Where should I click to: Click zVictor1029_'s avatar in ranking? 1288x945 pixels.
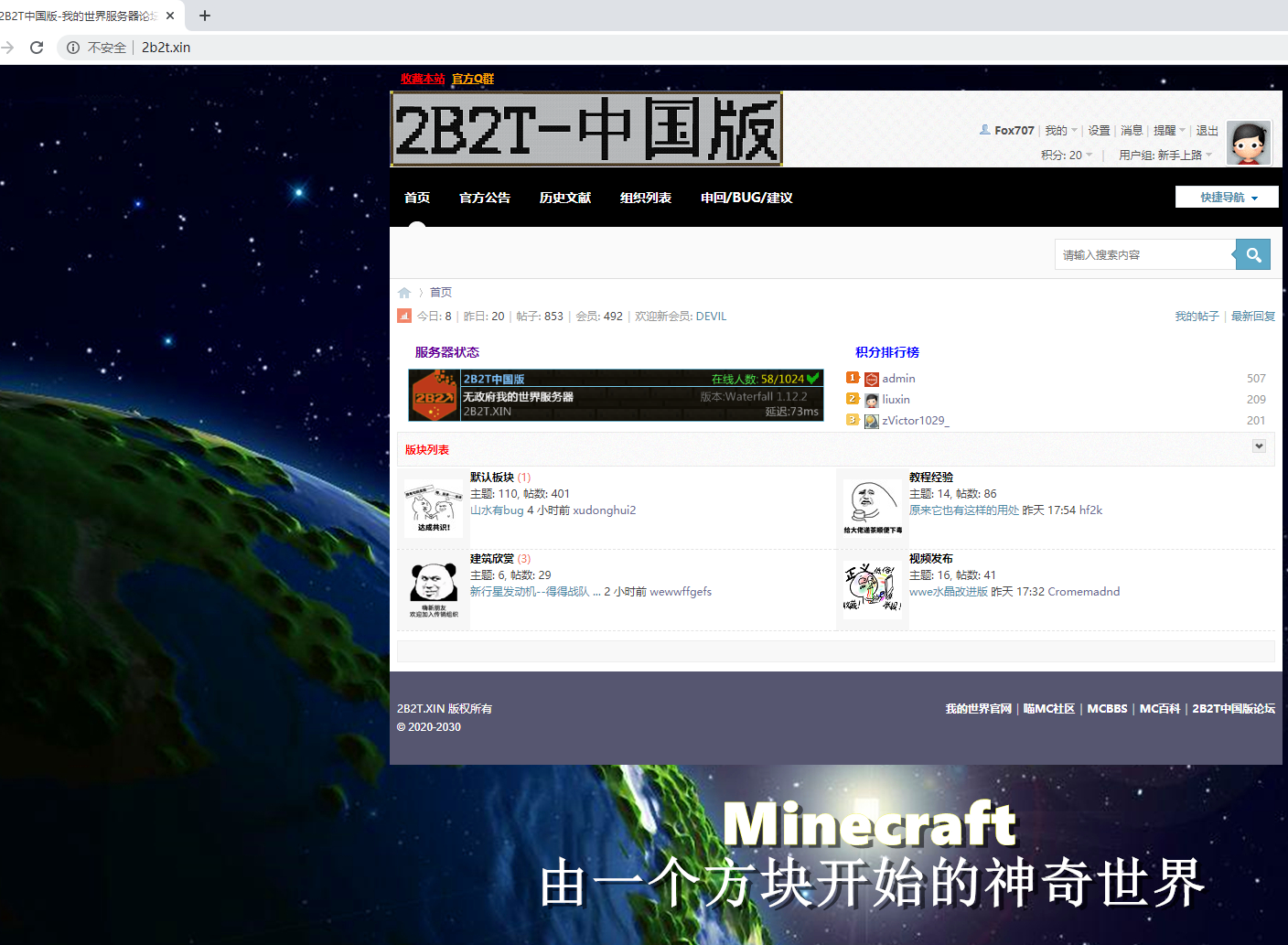pyautogui.click(x=872, y=422)
